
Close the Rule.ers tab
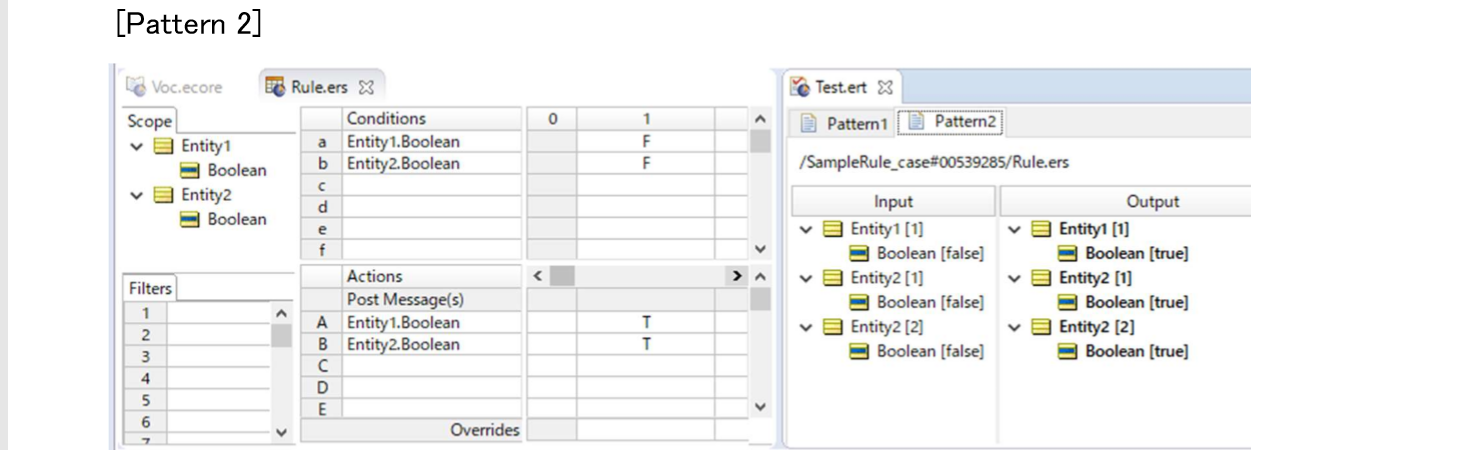(x=366, y=87)
